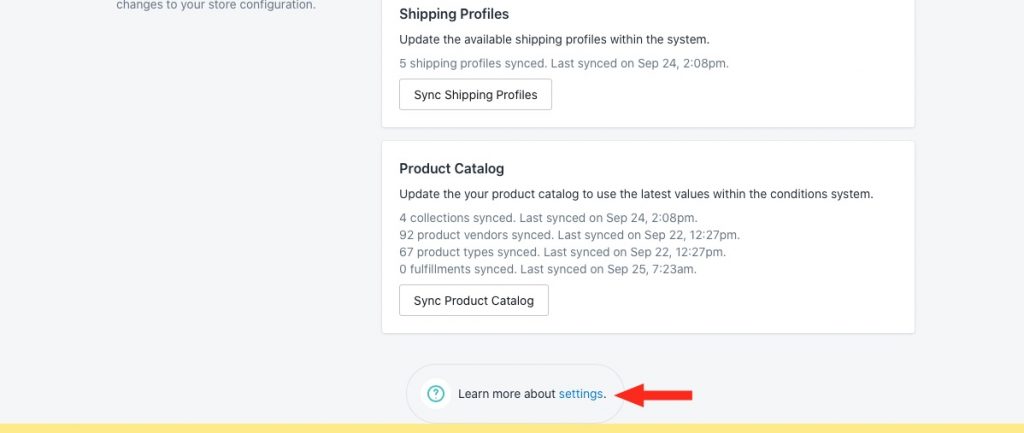1024x433 pixels.
Task: Click the '67 product types synced' status line
Action: coord(562,251)
